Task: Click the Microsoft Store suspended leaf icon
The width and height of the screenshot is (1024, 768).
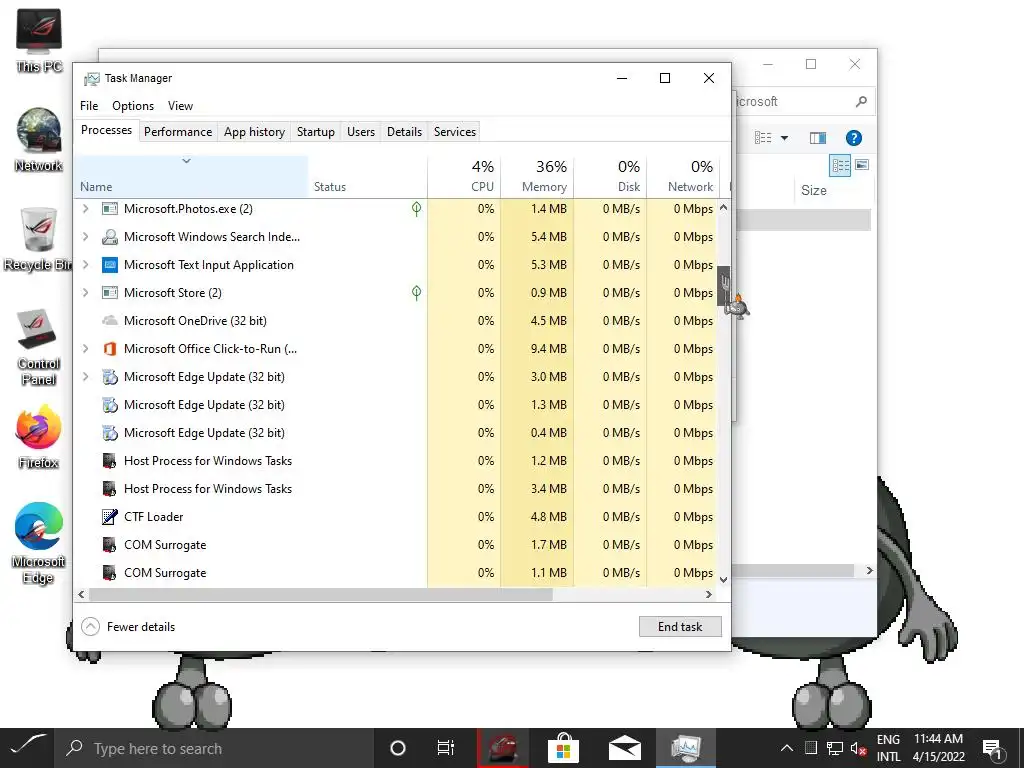Action: click(x=416, y=293)
